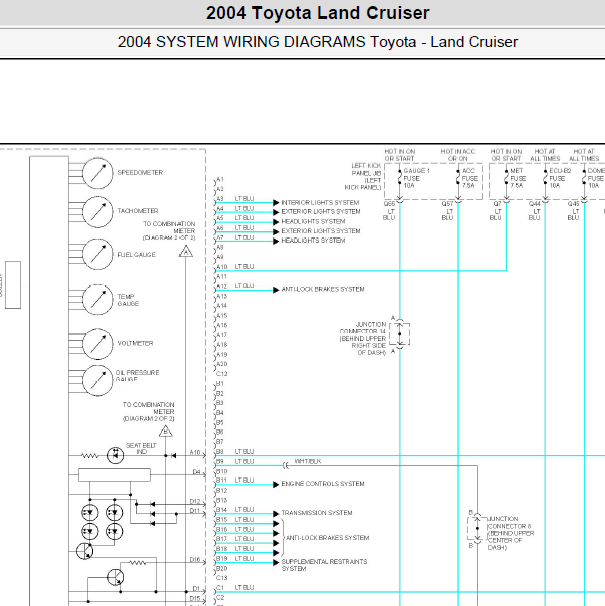Screen dimensions: 605x606
Task: Select HEADLIGHTS SYSTEM on the A5 wire
Action: tap(313, 221)
